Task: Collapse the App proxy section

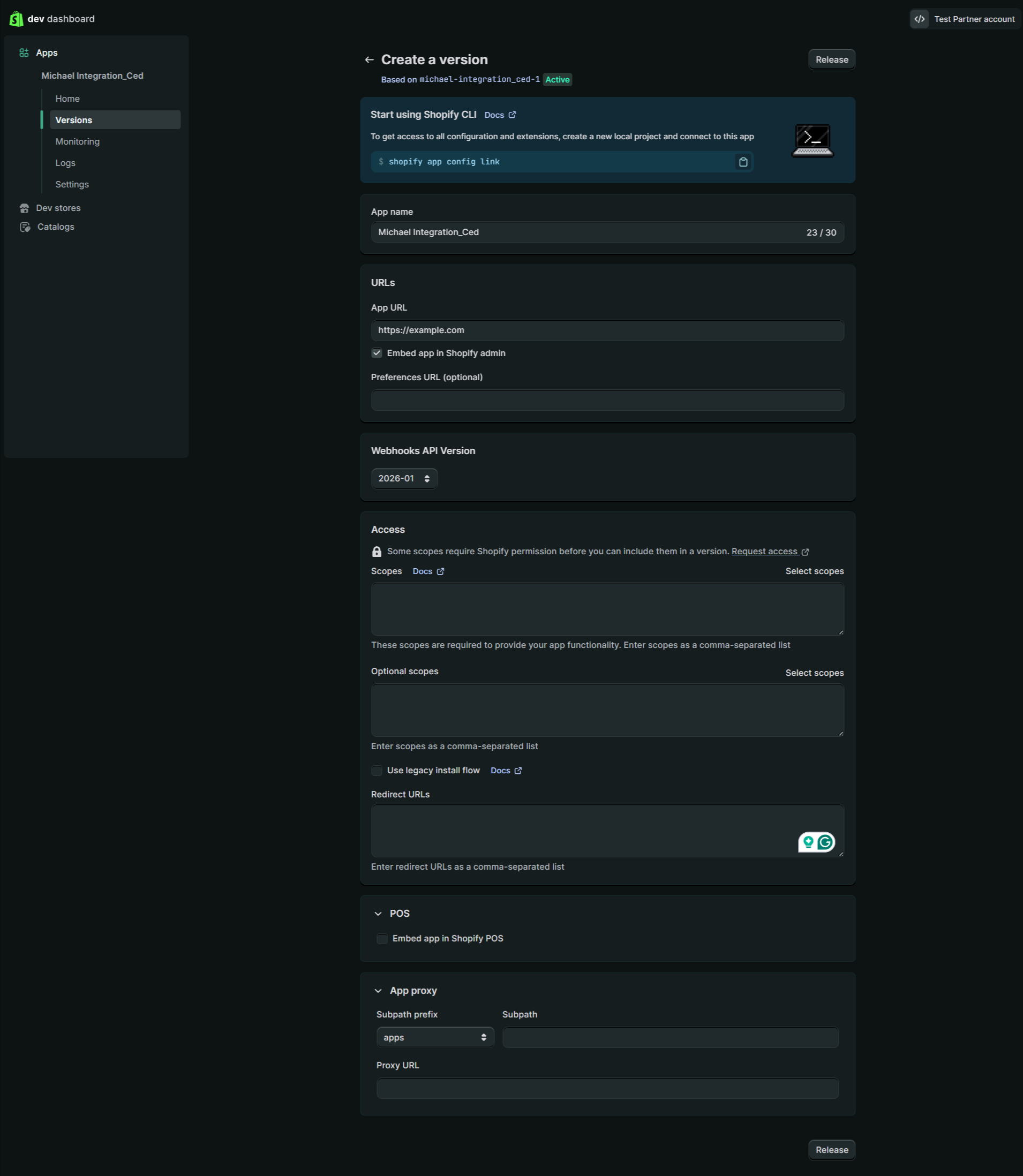Action: (x=378, y=991)
